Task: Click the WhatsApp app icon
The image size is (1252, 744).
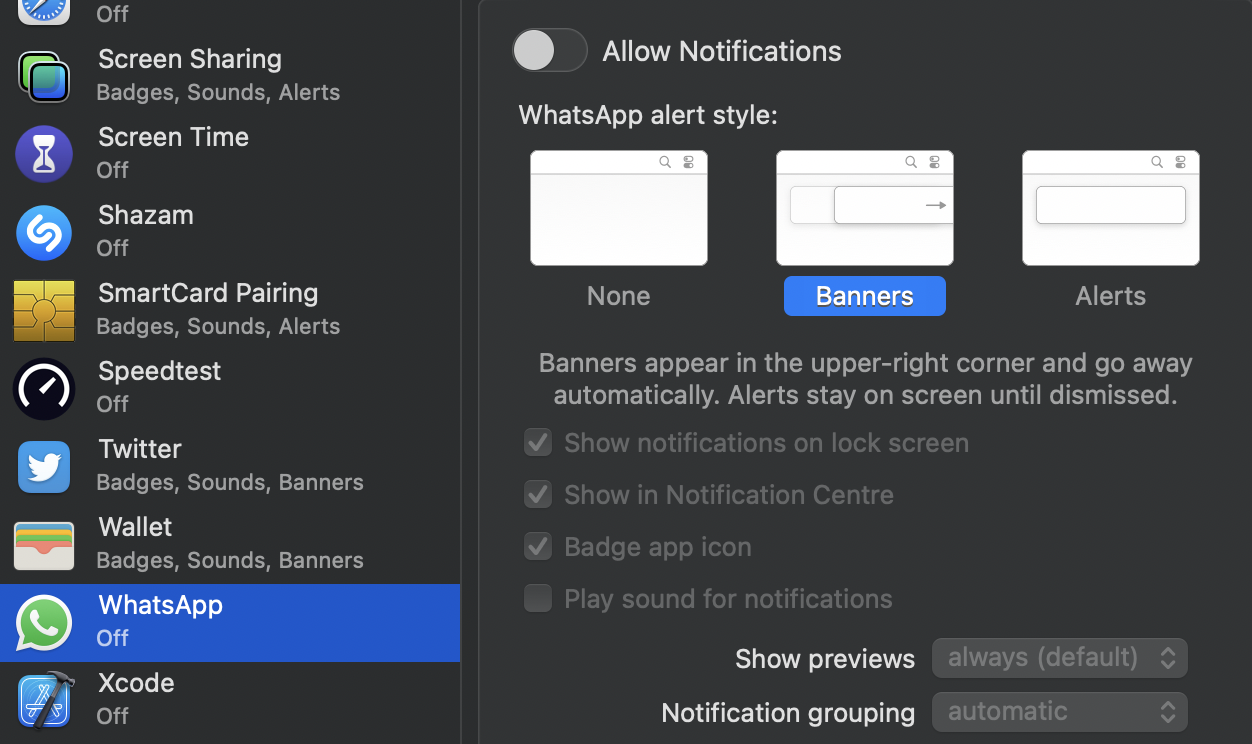Action: pyautogui.click(x=44, y=623)
